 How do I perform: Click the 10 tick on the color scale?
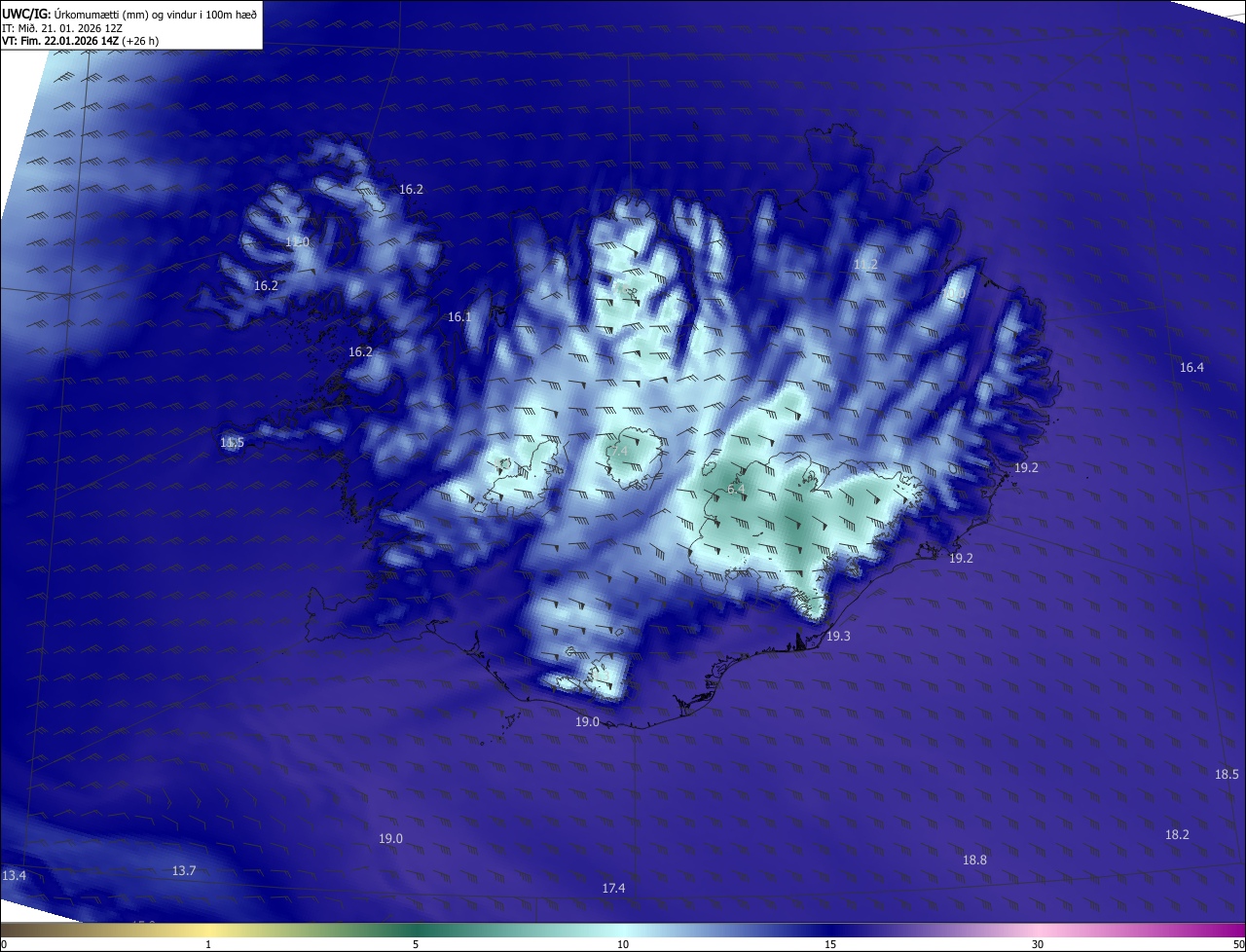pos(623,944)
